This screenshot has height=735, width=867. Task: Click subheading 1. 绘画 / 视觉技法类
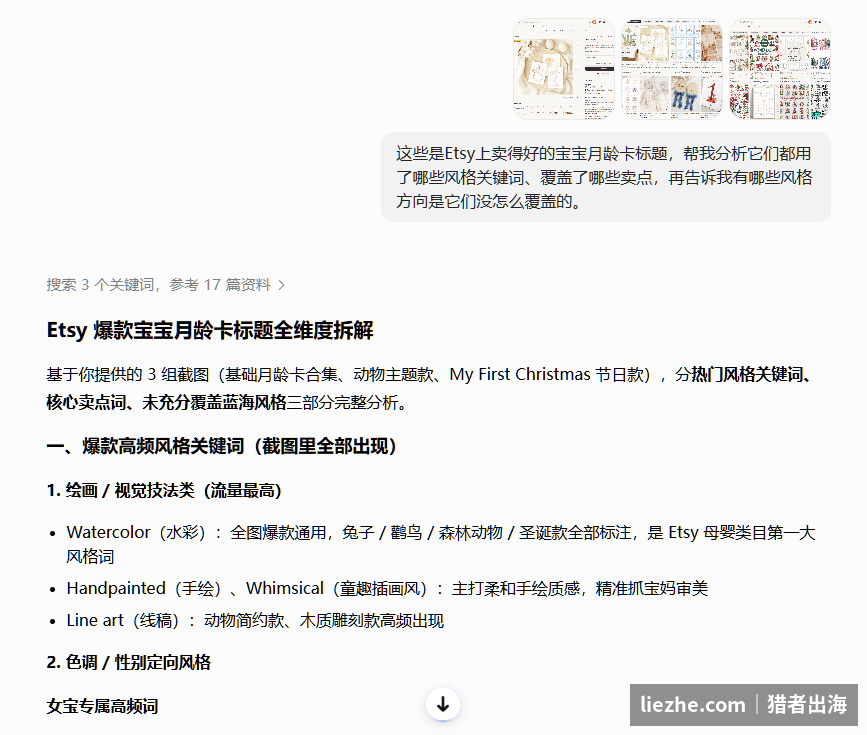(x=164, y=490)
